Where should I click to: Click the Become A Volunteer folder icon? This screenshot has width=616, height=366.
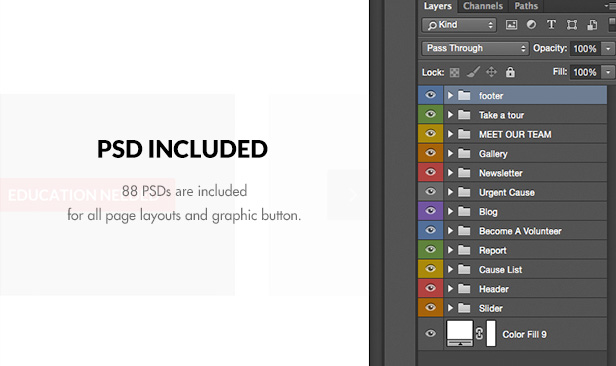click(x=464, y=231)
